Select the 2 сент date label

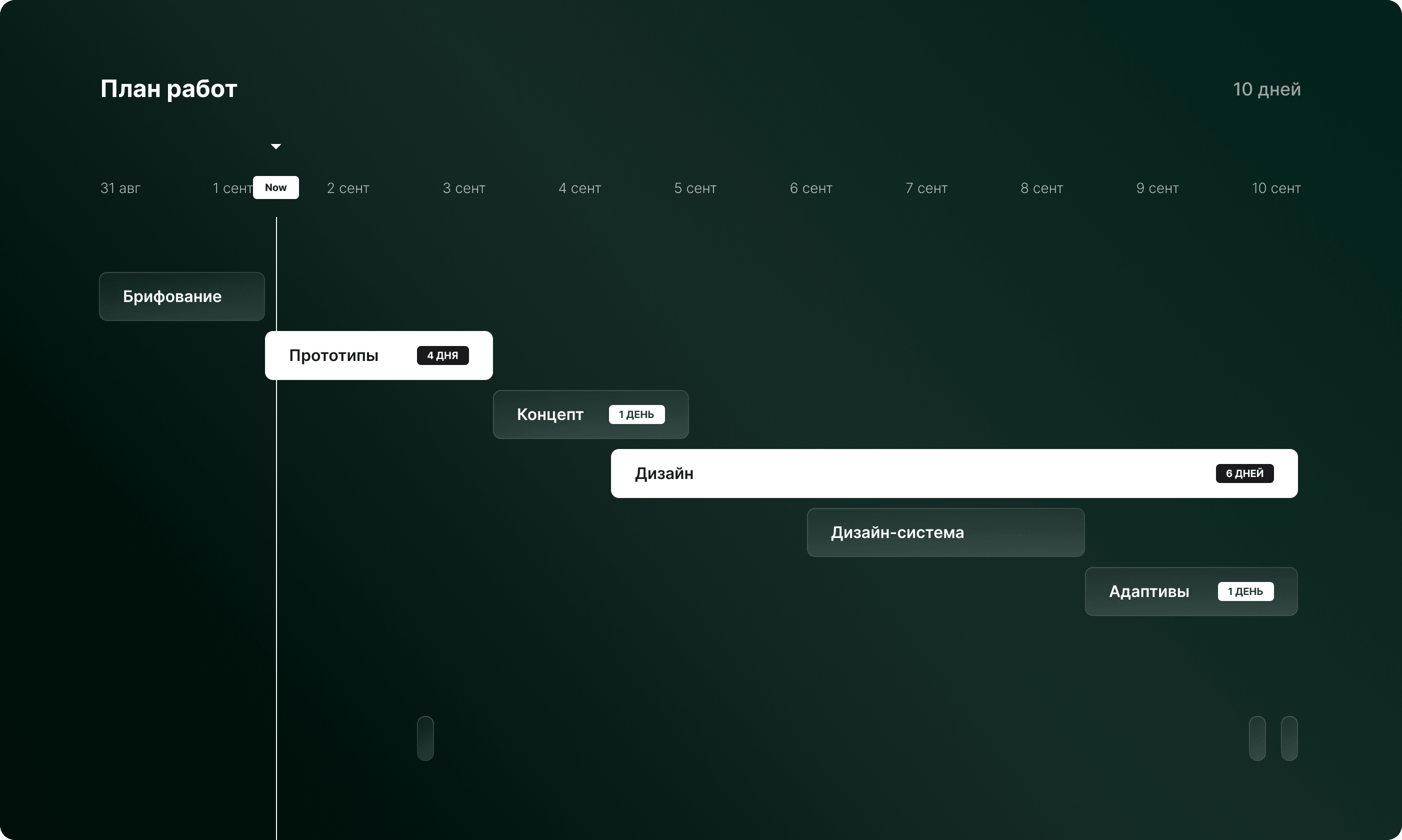[x=347, y=188]
